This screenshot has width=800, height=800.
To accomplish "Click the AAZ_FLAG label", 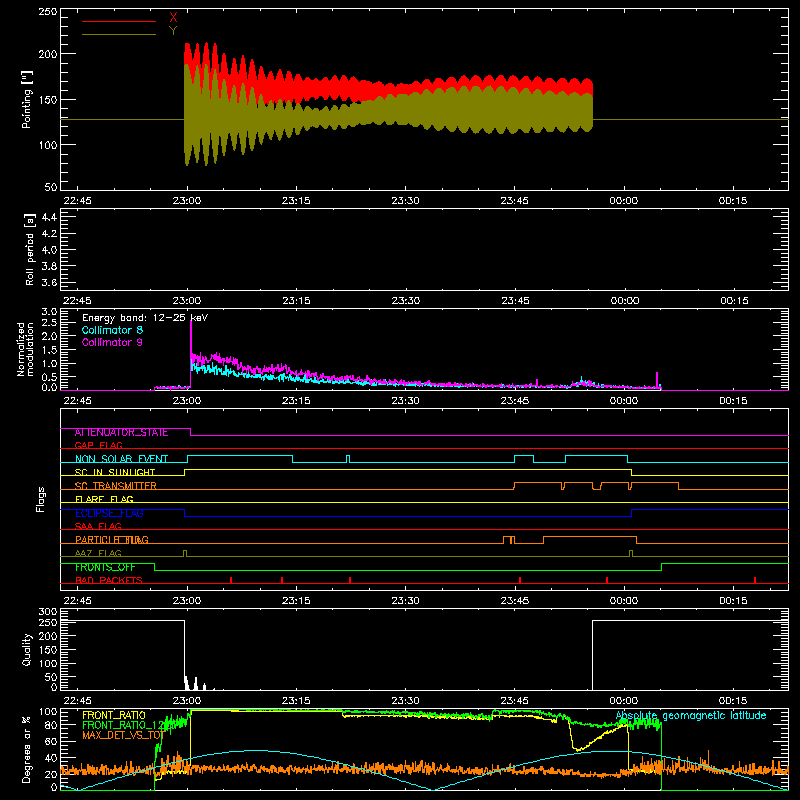I will point(98,553).
